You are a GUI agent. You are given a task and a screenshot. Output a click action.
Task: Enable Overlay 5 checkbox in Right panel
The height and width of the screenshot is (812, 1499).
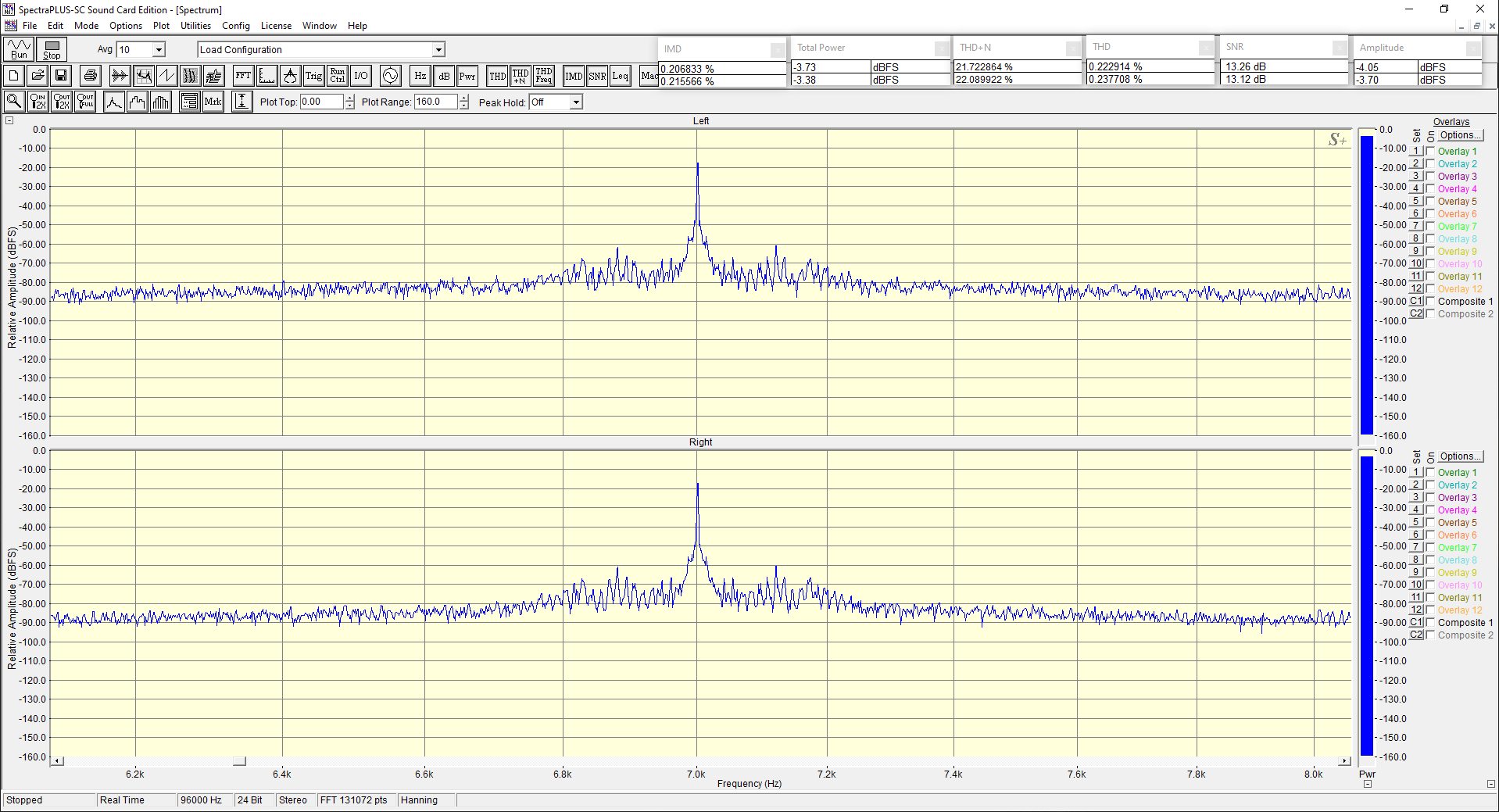tap(1430, 522)
